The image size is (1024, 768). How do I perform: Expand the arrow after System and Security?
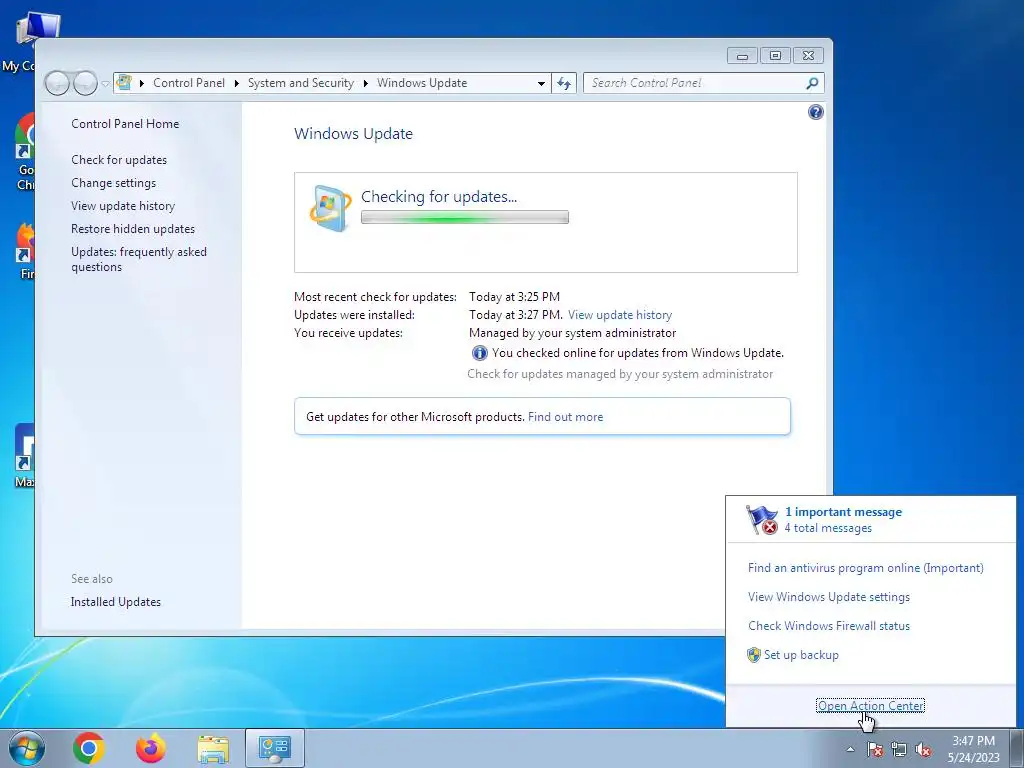coord(365,84)
